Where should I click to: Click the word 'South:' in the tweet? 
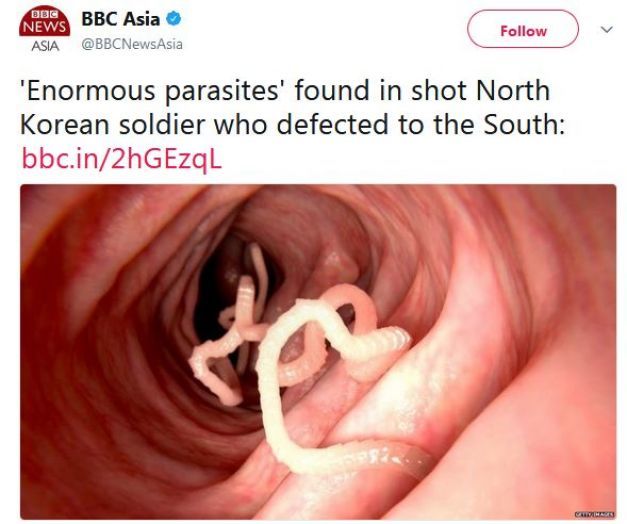click(x=523, y=124)
